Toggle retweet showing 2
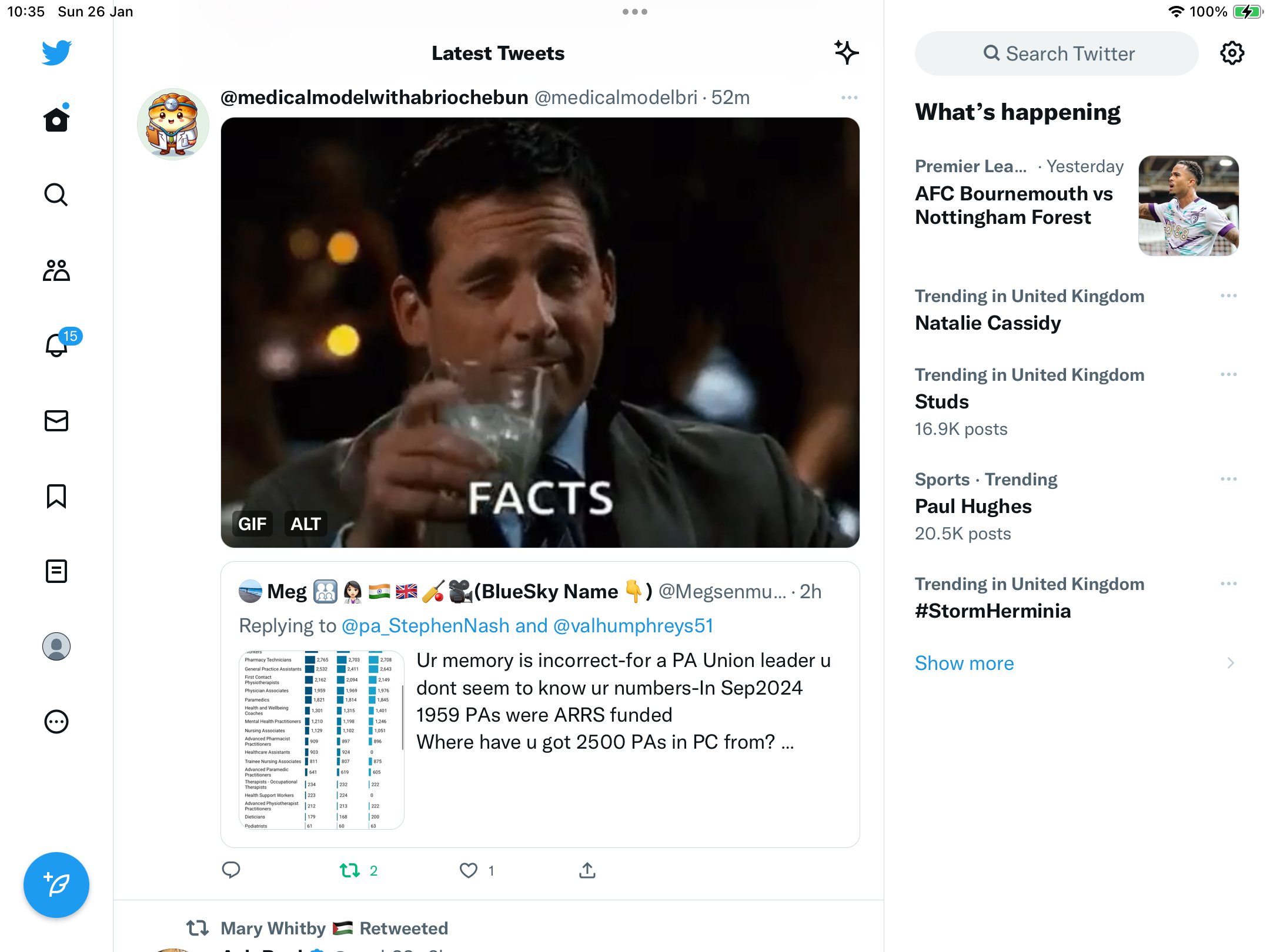Image resolution: width=1270 pixels, height=952 pixels. [x=359, y=870]
